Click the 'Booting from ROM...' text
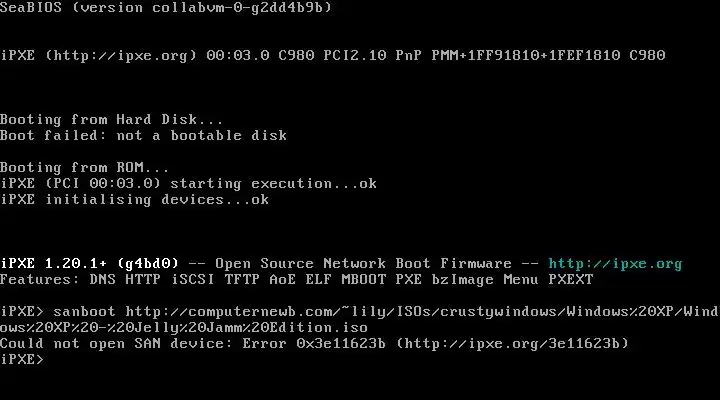Image resolution: width=720 pixels, height=400 pixels. 84,168
